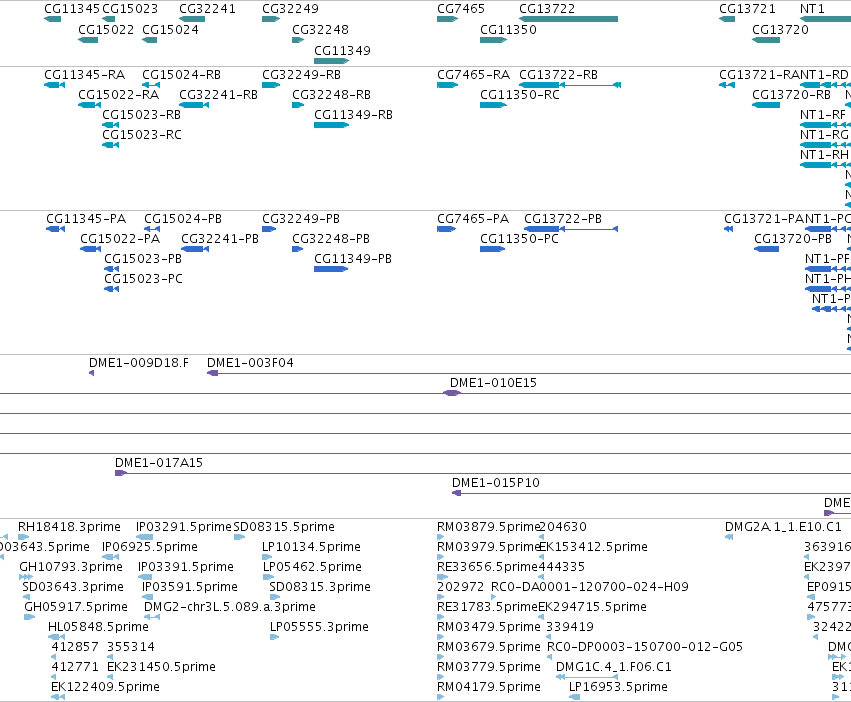This screenshot has width=851, height=702.
Task: Select the CG13721 gene label
Action: 747,9
